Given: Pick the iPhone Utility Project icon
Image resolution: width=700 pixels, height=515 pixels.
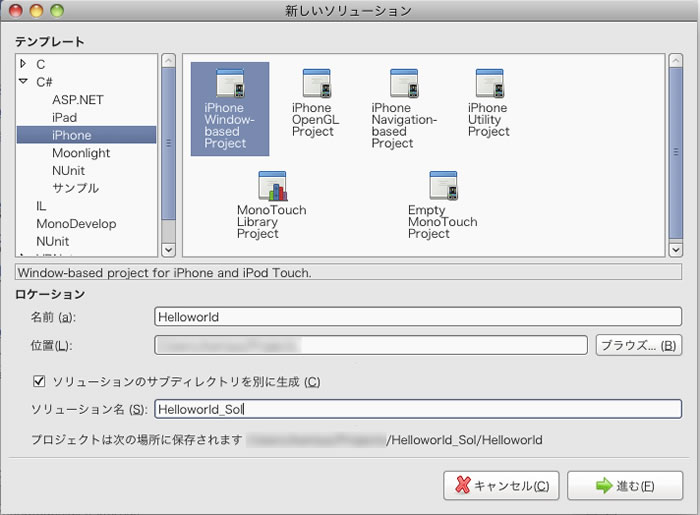Looking at the screenshot, I should tap(490, 83).
